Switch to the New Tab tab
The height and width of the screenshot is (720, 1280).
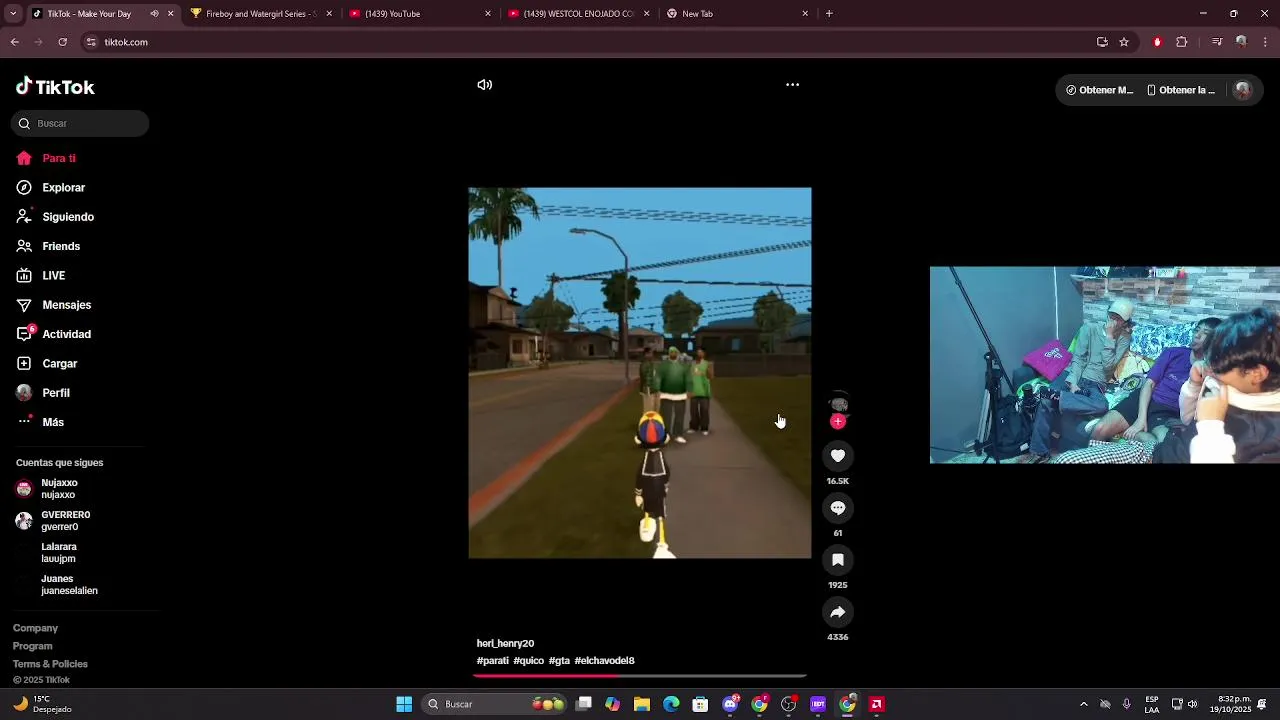coord(738,14)
